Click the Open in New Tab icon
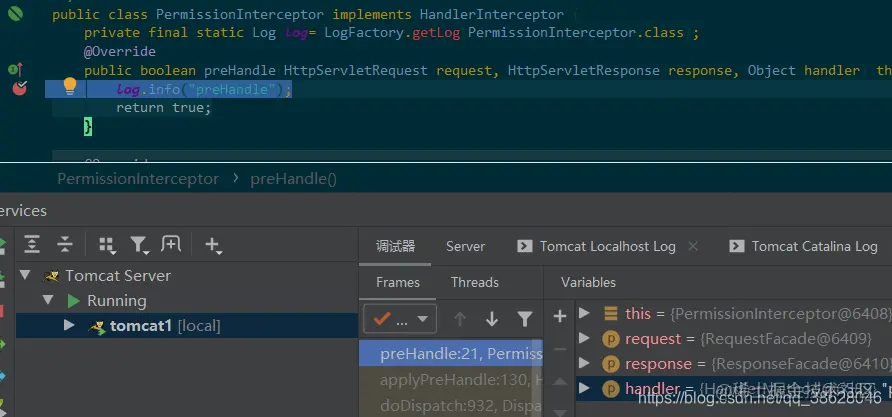The height and width of the screenshot is (417, 892). pyautogui.click(x=171, y=245)
